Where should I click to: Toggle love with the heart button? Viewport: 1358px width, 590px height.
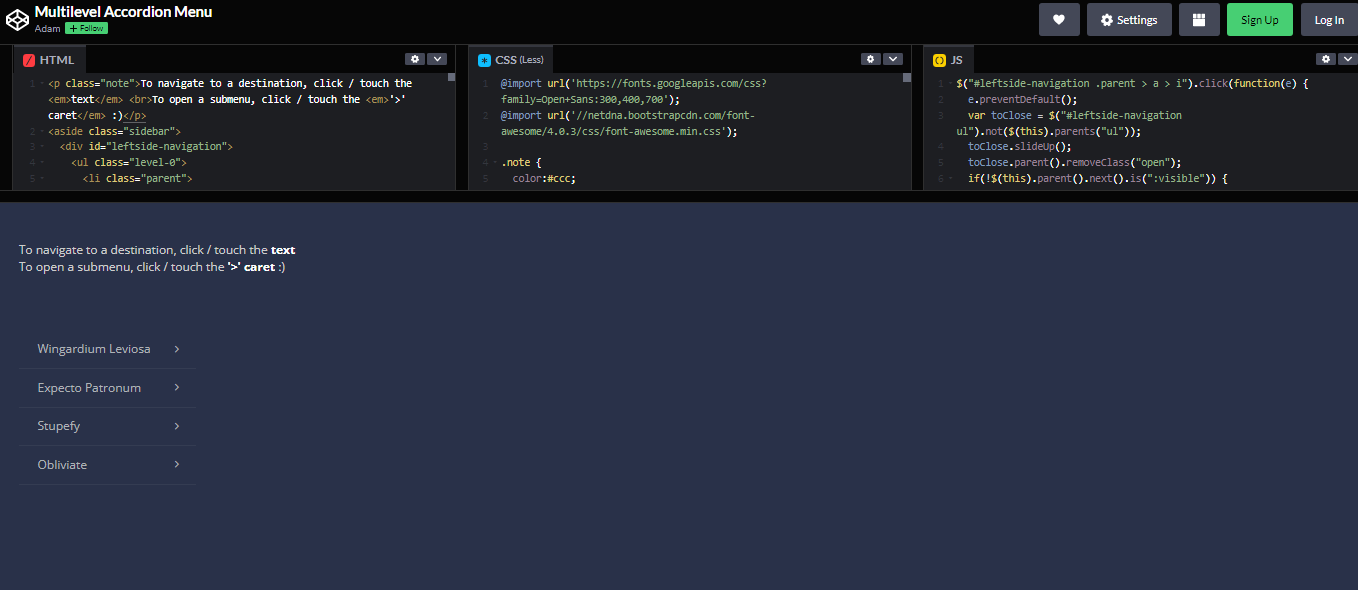coord(1059,19)
